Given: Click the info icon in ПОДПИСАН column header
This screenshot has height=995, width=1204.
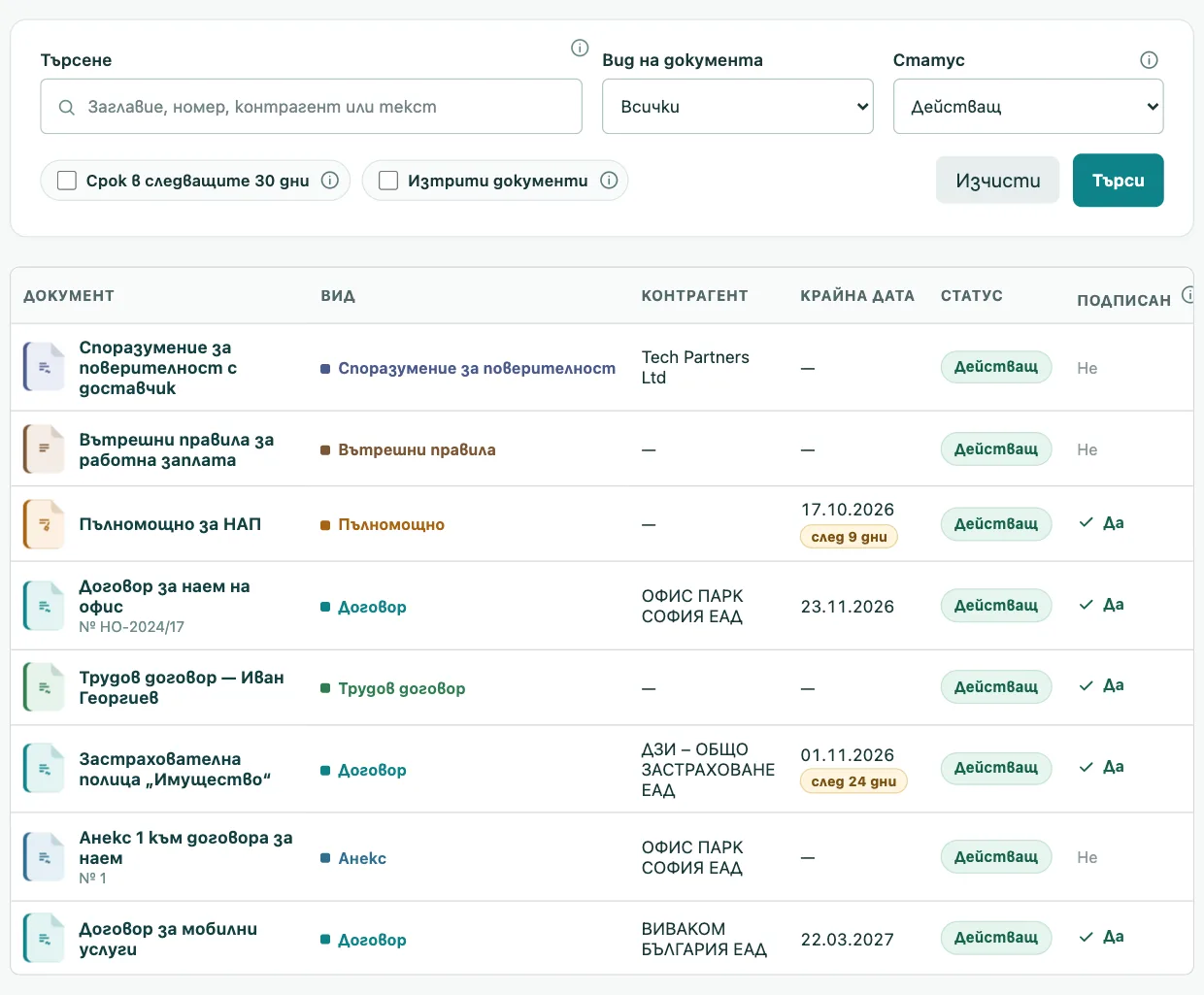Looking at the screenshot, I should (x=1188, y=295).
